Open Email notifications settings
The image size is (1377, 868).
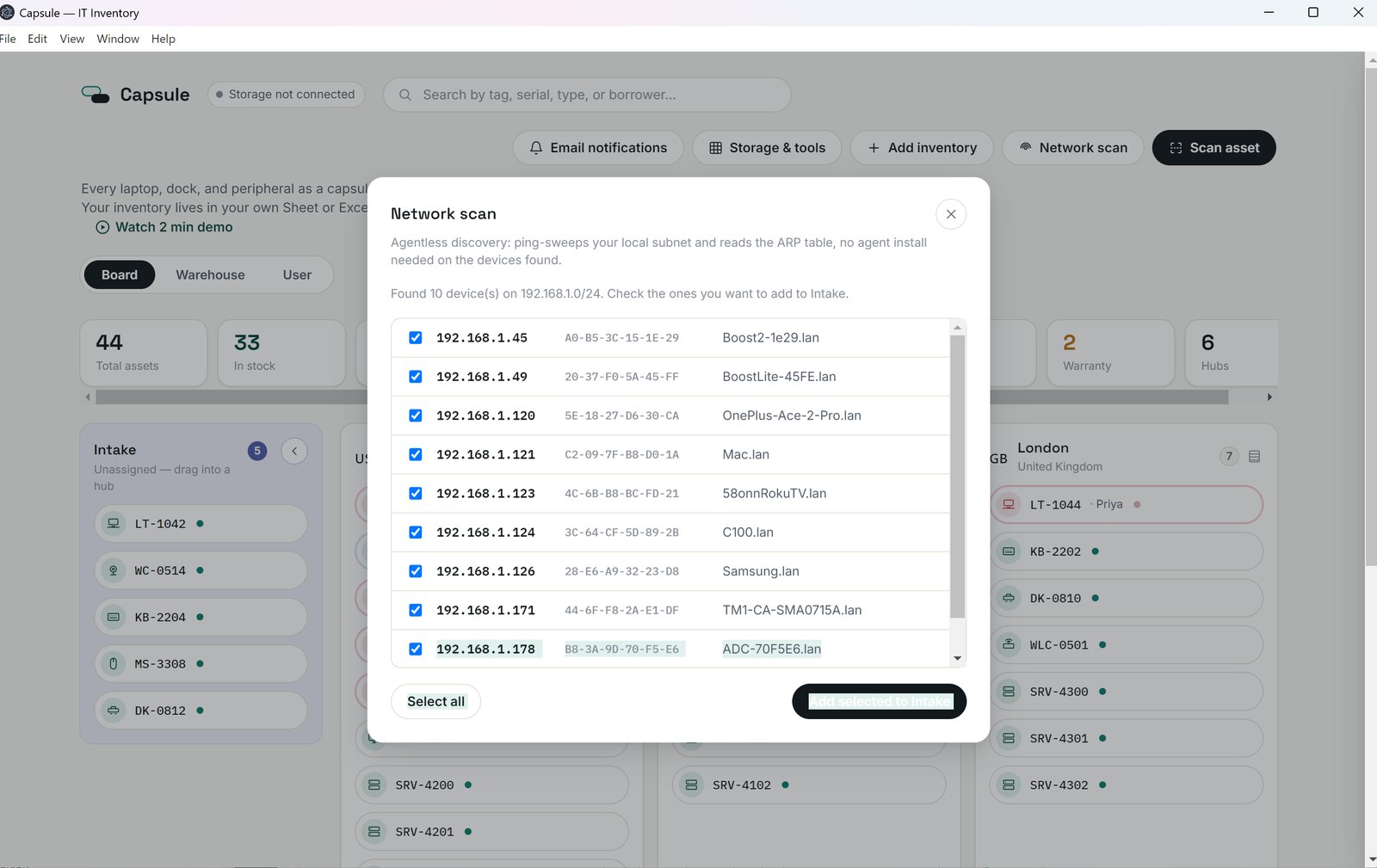(598, 148)
